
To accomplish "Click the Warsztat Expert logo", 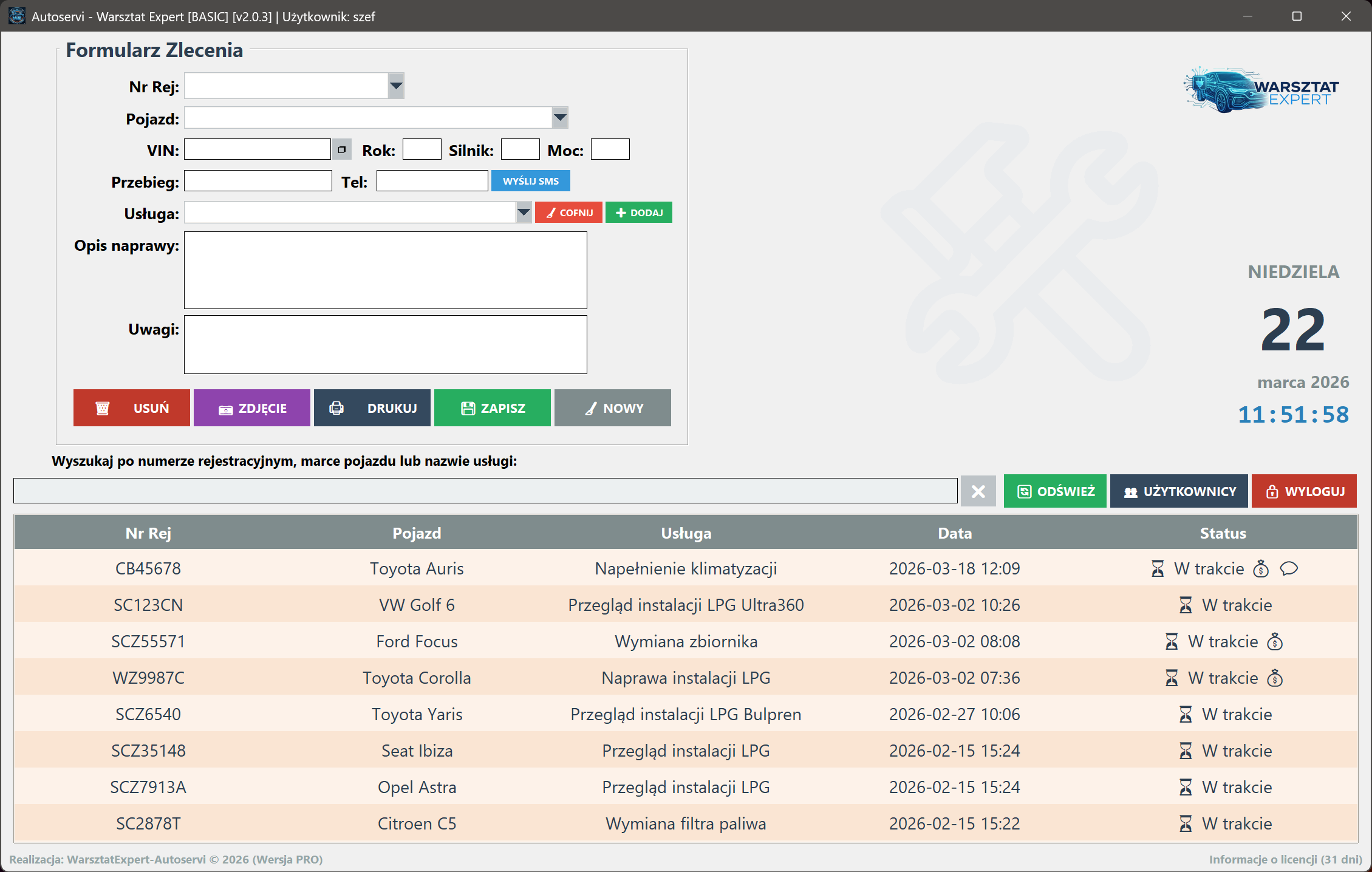I will [x=1262, y=91].
